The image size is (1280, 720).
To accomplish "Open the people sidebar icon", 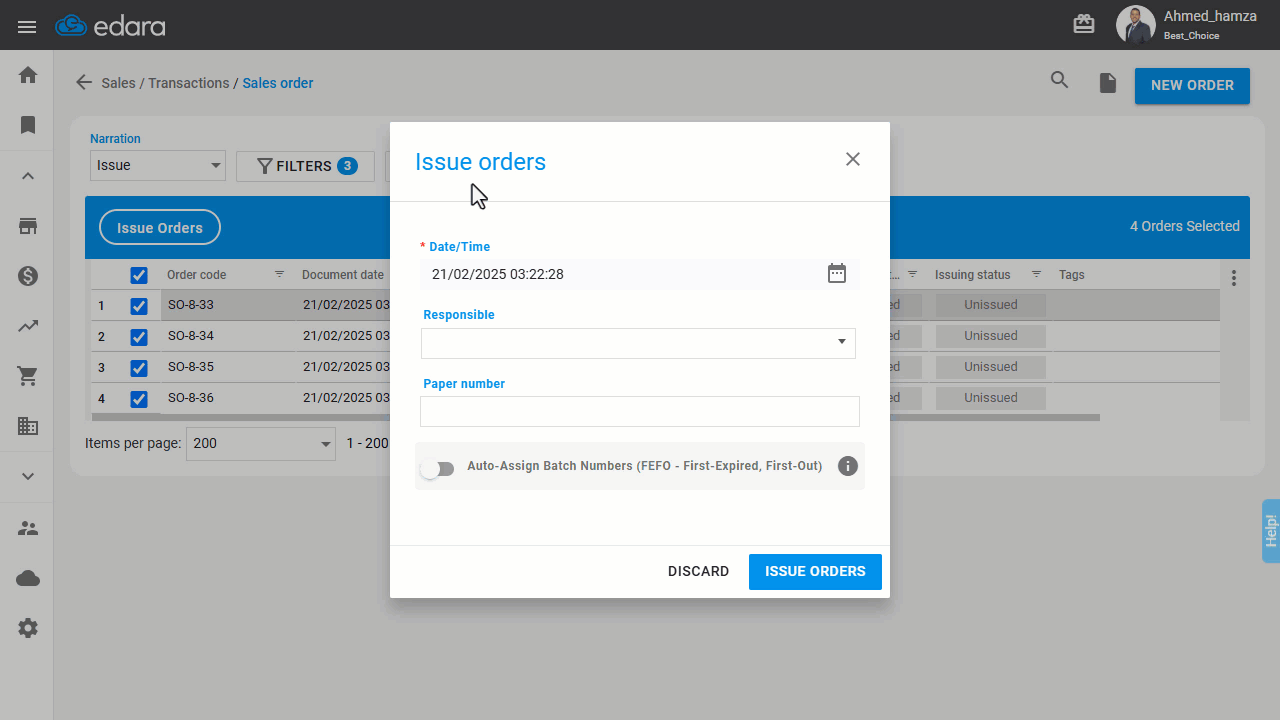I will click(x=28, y=528).
